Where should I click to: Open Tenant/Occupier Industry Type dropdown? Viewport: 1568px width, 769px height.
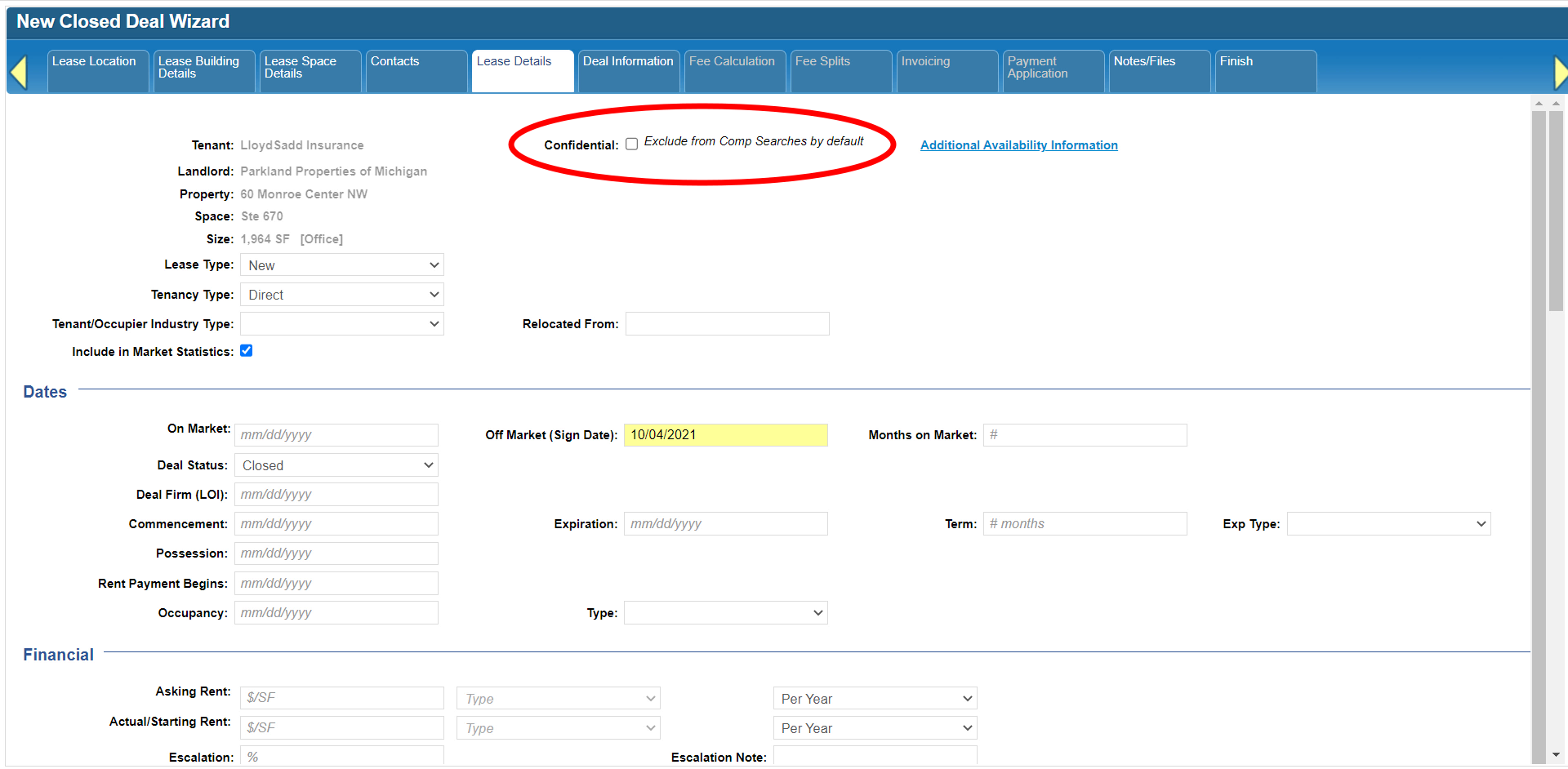[x=341, y=324]
